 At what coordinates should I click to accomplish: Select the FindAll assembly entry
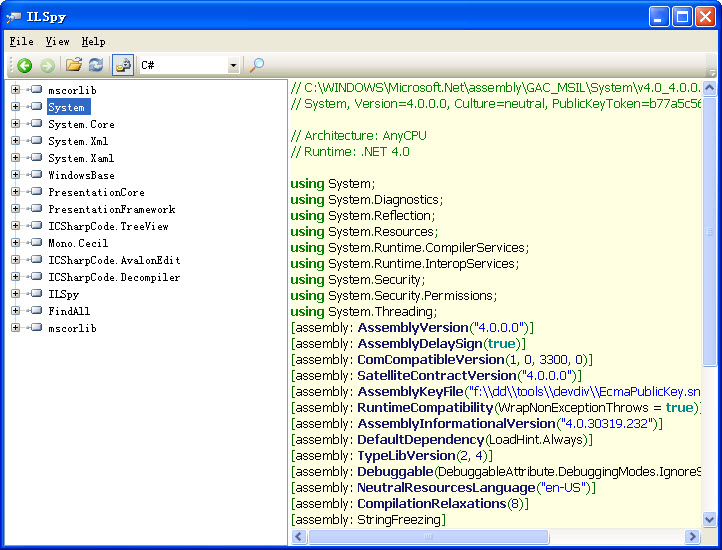[69, 311]
